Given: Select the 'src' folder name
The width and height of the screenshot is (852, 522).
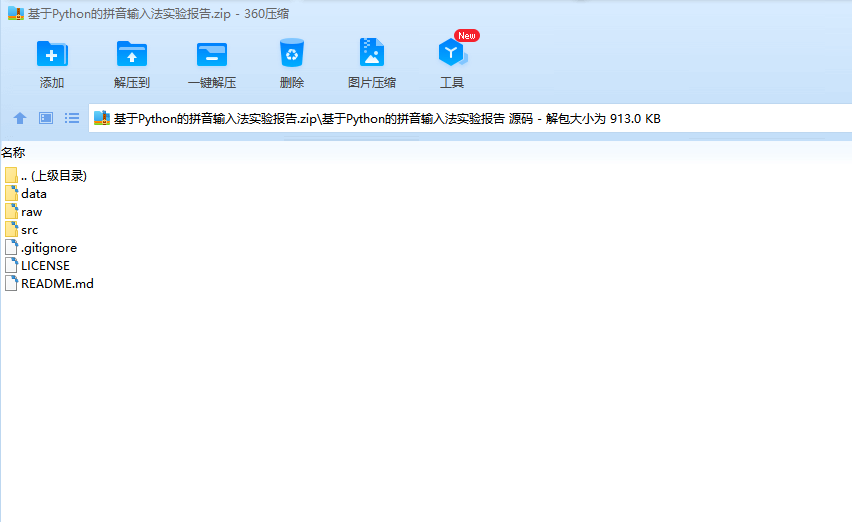Looking at the screenshot, I should point(29,230).
